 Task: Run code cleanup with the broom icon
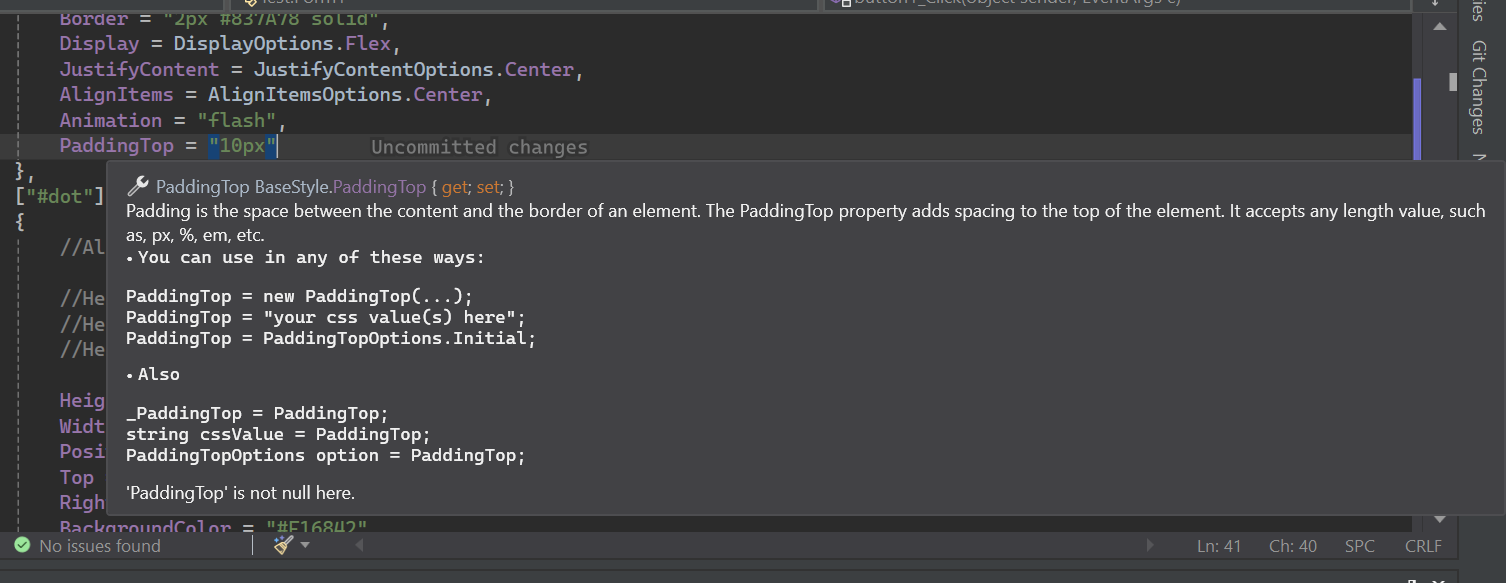tap(283, 545)
